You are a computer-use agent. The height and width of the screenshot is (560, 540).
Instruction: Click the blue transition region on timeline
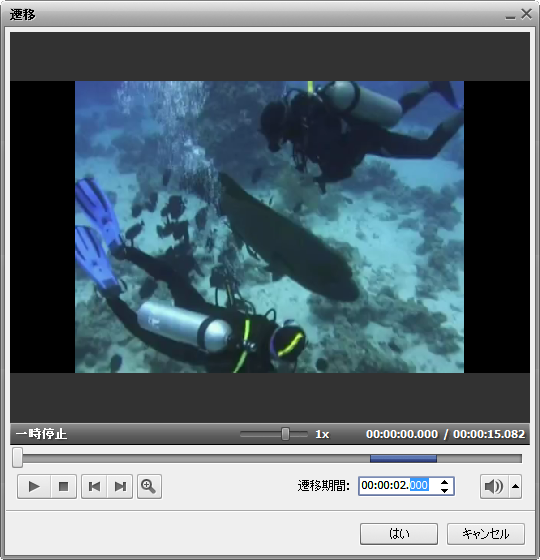pos(403,459)
